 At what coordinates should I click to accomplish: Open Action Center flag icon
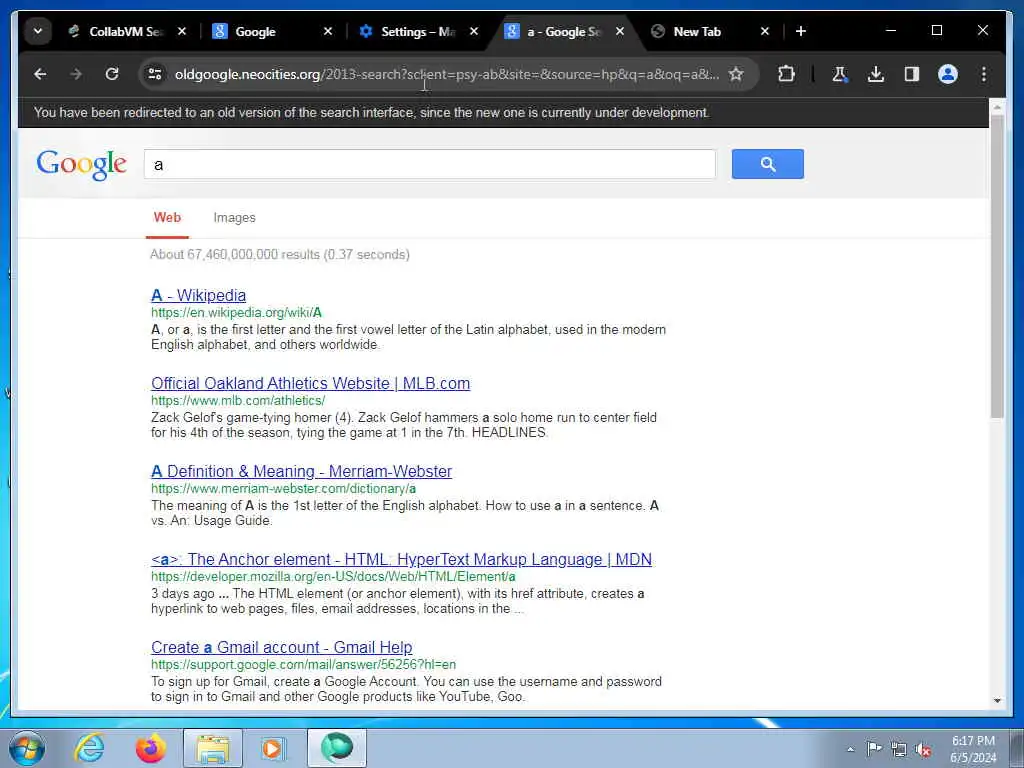(x=874, y=748)
